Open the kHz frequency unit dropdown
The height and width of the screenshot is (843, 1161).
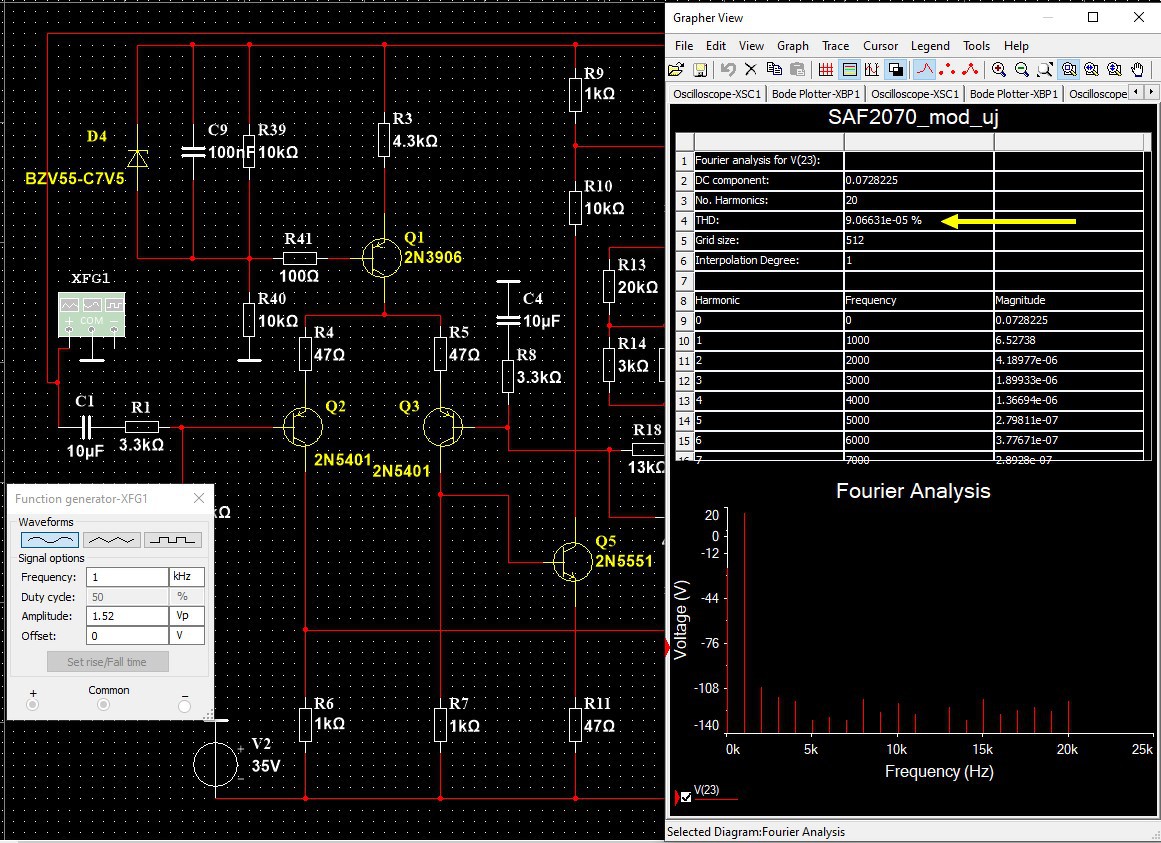pyautogui.click(x=187, y=577)
